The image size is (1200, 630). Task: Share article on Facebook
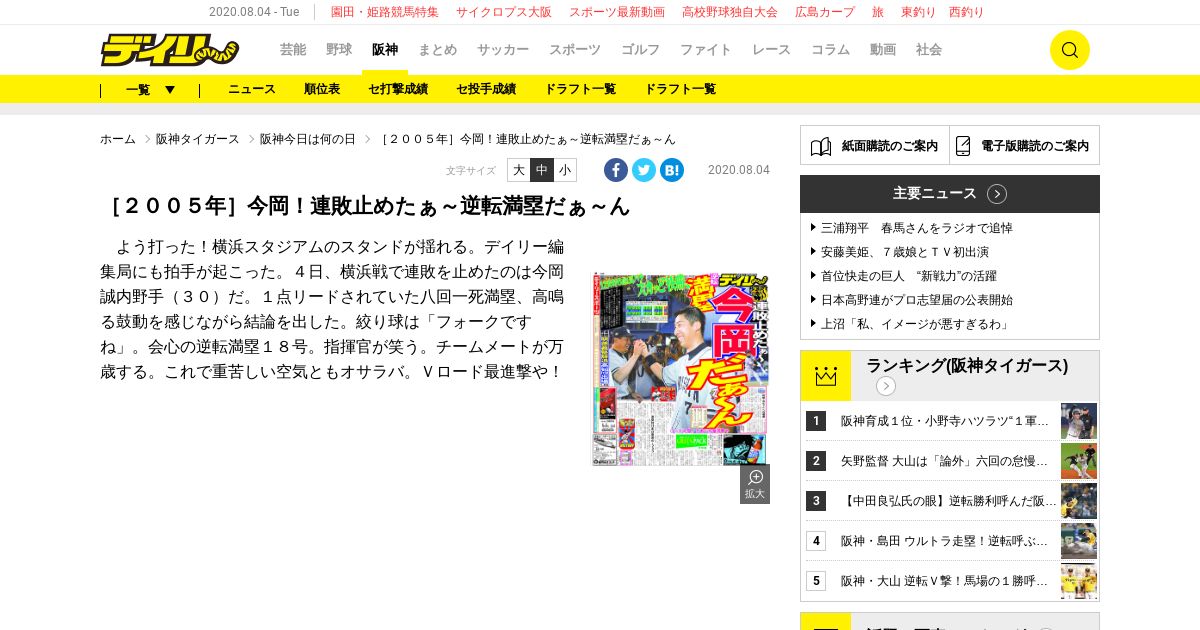pyautogui.click(x=616, y=170)
